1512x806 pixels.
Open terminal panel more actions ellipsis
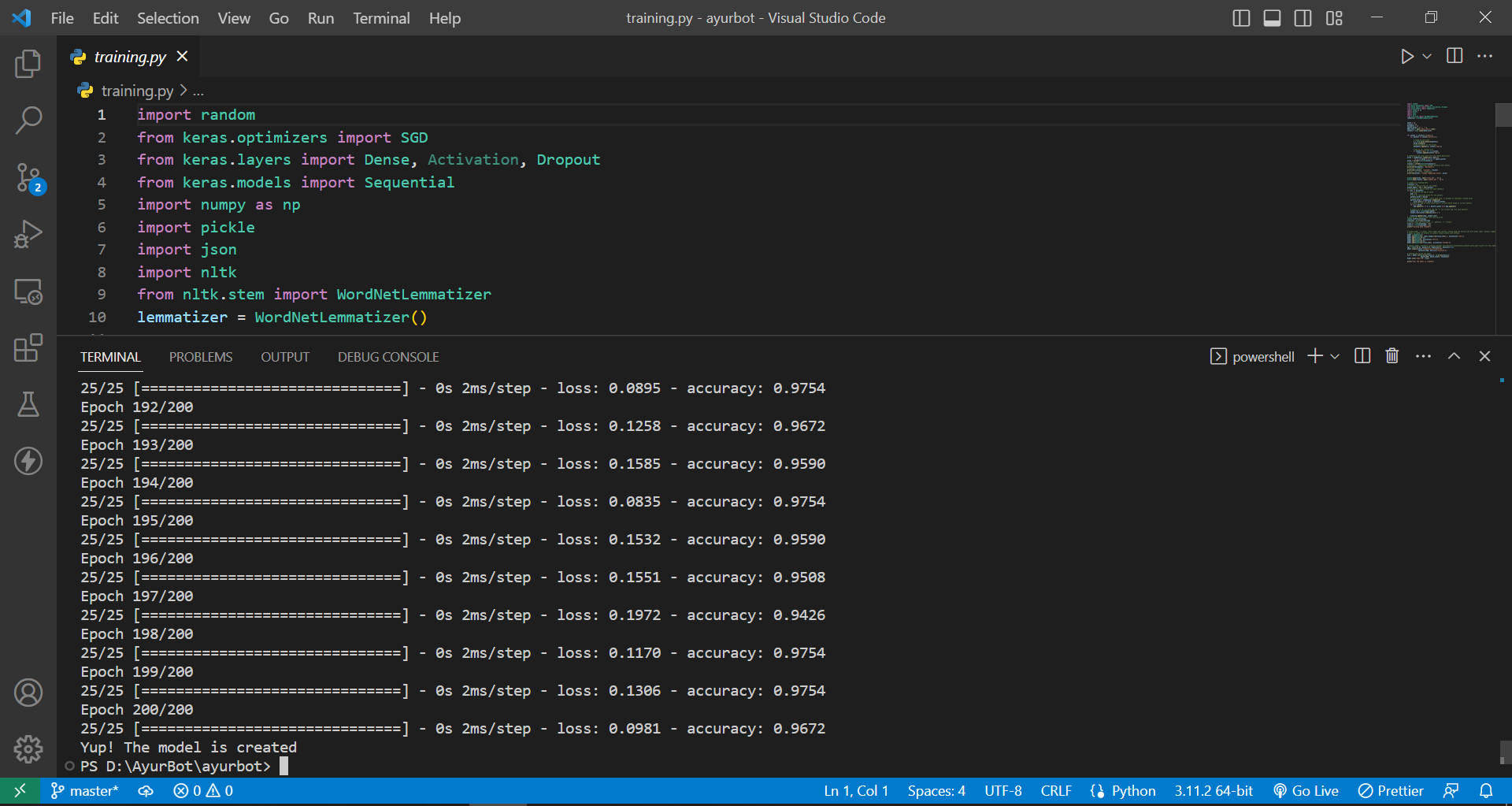(x=1423, y=356)
